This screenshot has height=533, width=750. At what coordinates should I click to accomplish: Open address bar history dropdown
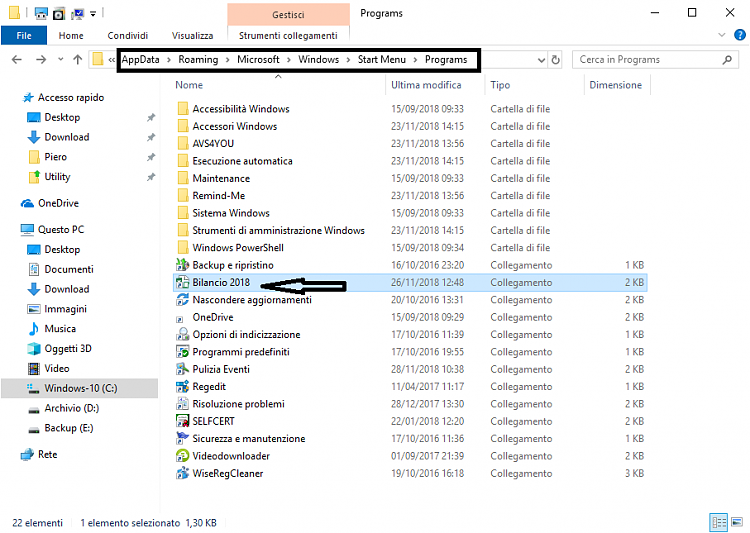point(541,60)
